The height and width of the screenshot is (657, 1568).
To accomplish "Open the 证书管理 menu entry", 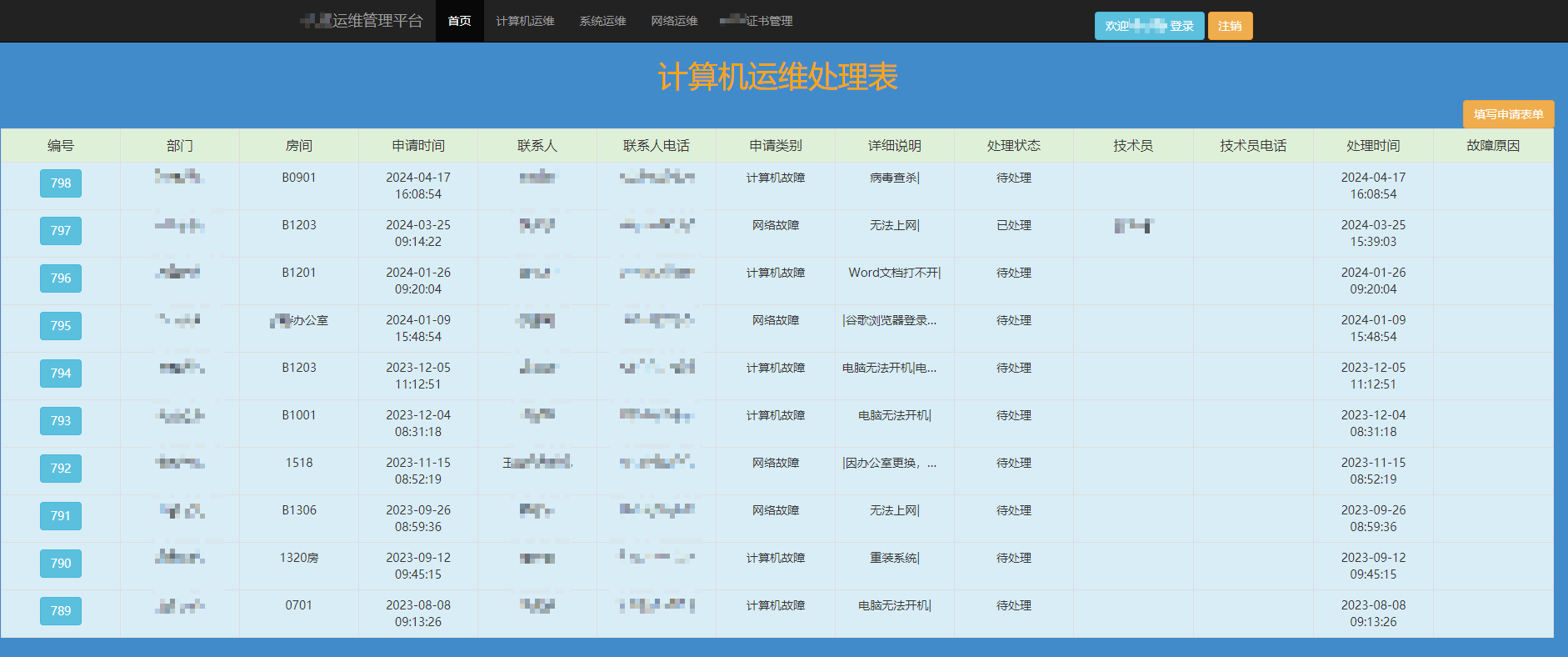I will coord(757,21).
